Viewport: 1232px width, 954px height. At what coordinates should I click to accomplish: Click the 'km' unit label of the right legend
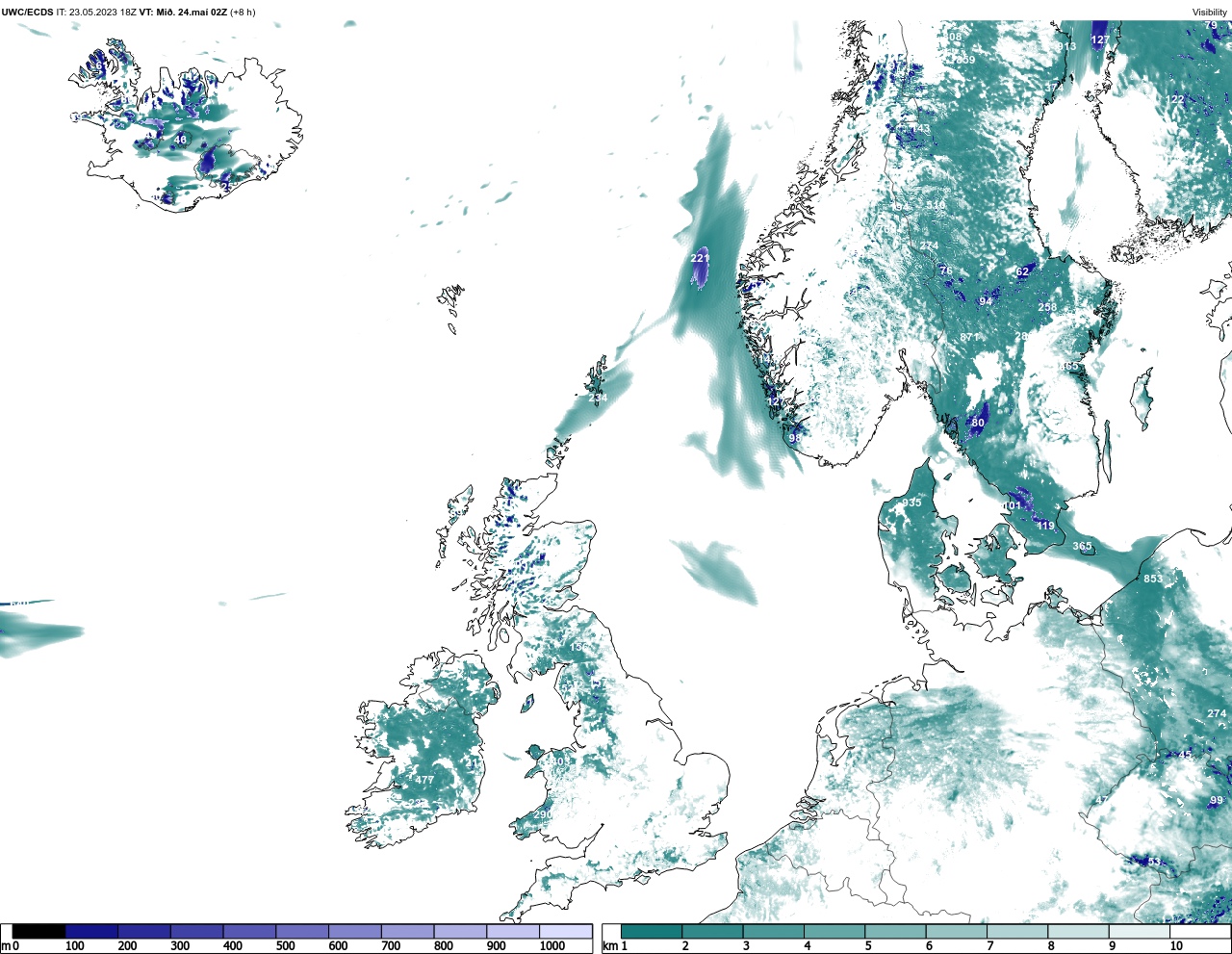click(x=609, y=946)
